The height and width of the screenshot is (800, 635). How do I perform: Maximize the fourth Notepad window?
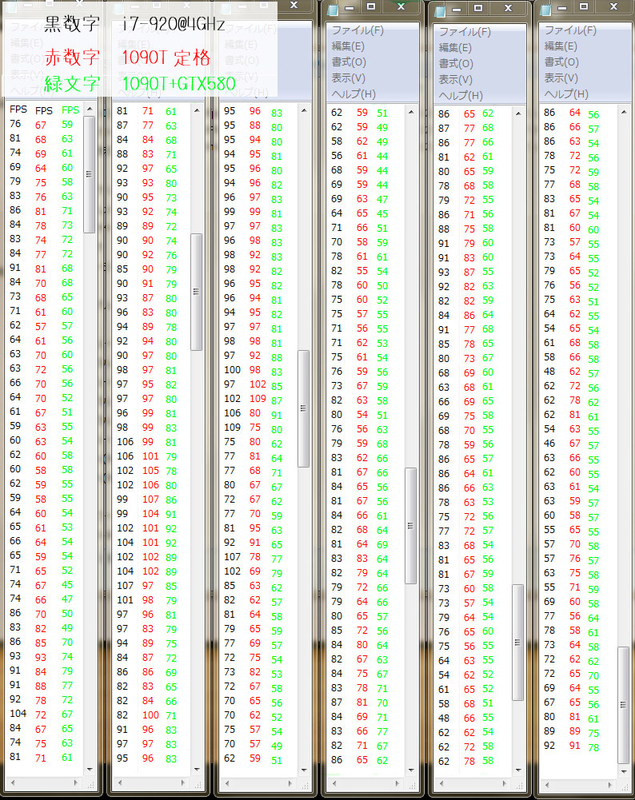tap(371, 7)
